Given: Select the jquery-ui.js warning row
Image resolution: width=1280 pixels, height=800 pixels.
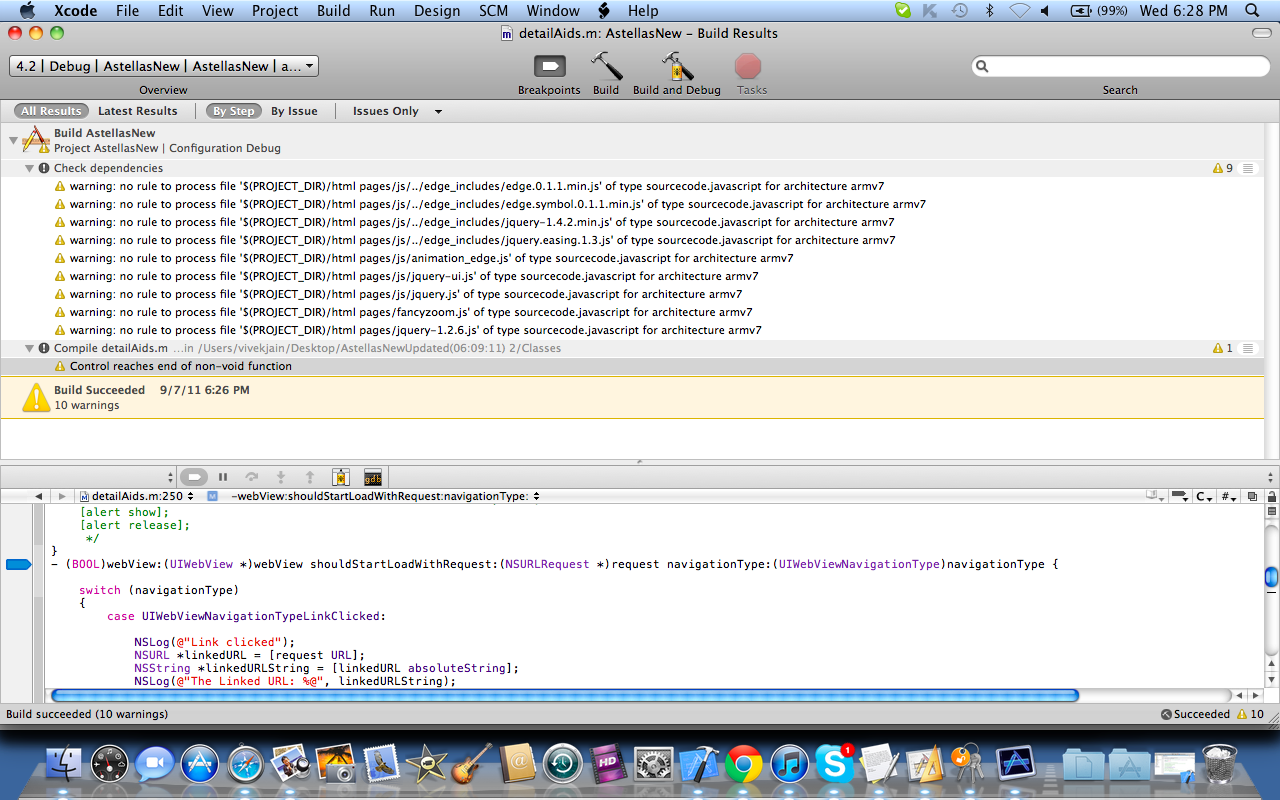Looking at the screenshot, I should tap(632, 276).
